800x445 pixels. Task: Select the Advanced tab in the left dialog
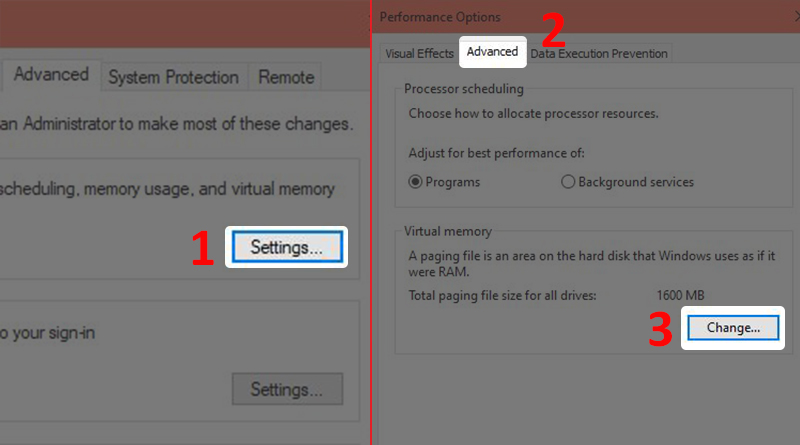[x=51, y=75]
